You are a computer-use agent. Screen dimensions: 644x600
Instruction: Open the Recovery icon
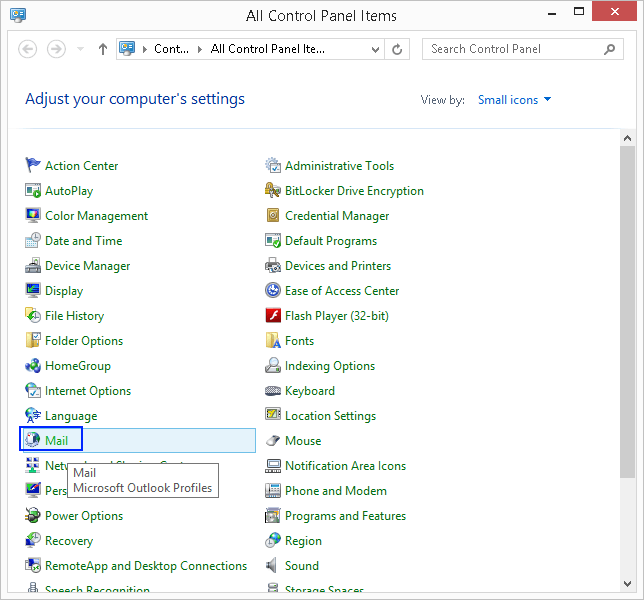[32, 540]
